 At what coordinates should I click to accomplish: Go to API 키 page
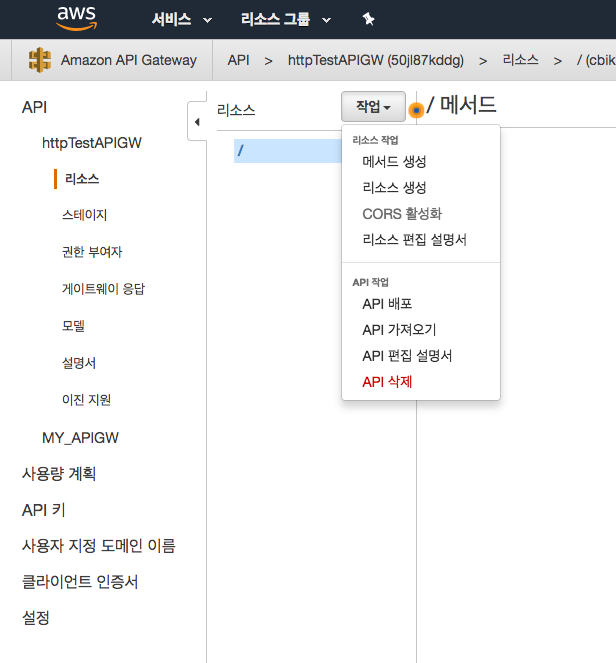click(x=44, y=510)
